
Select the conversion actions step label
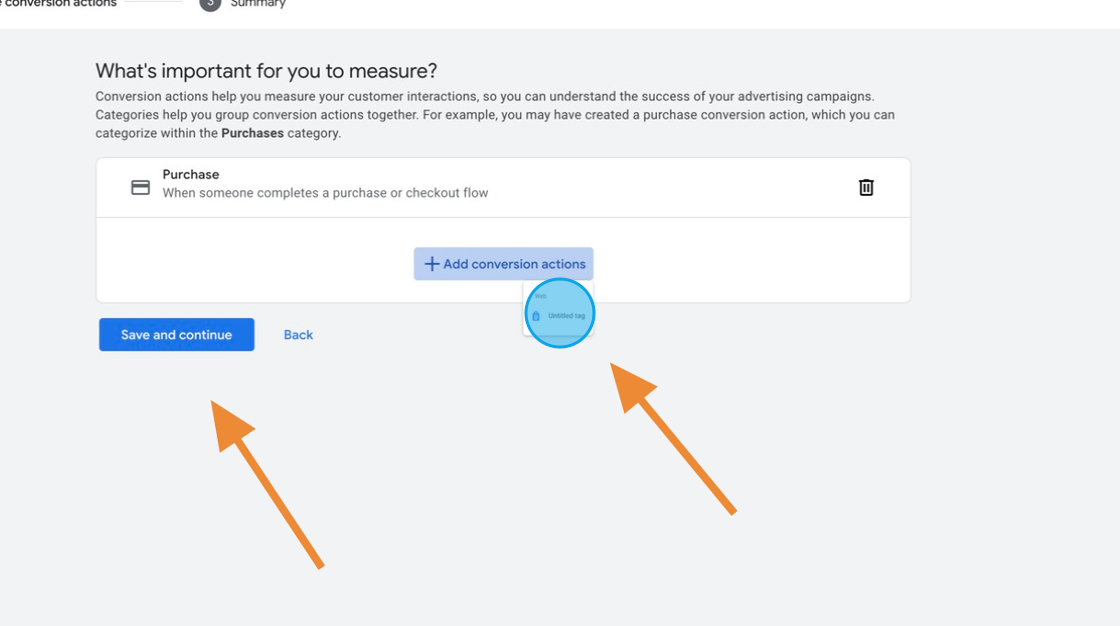click(x=60, y=4)
